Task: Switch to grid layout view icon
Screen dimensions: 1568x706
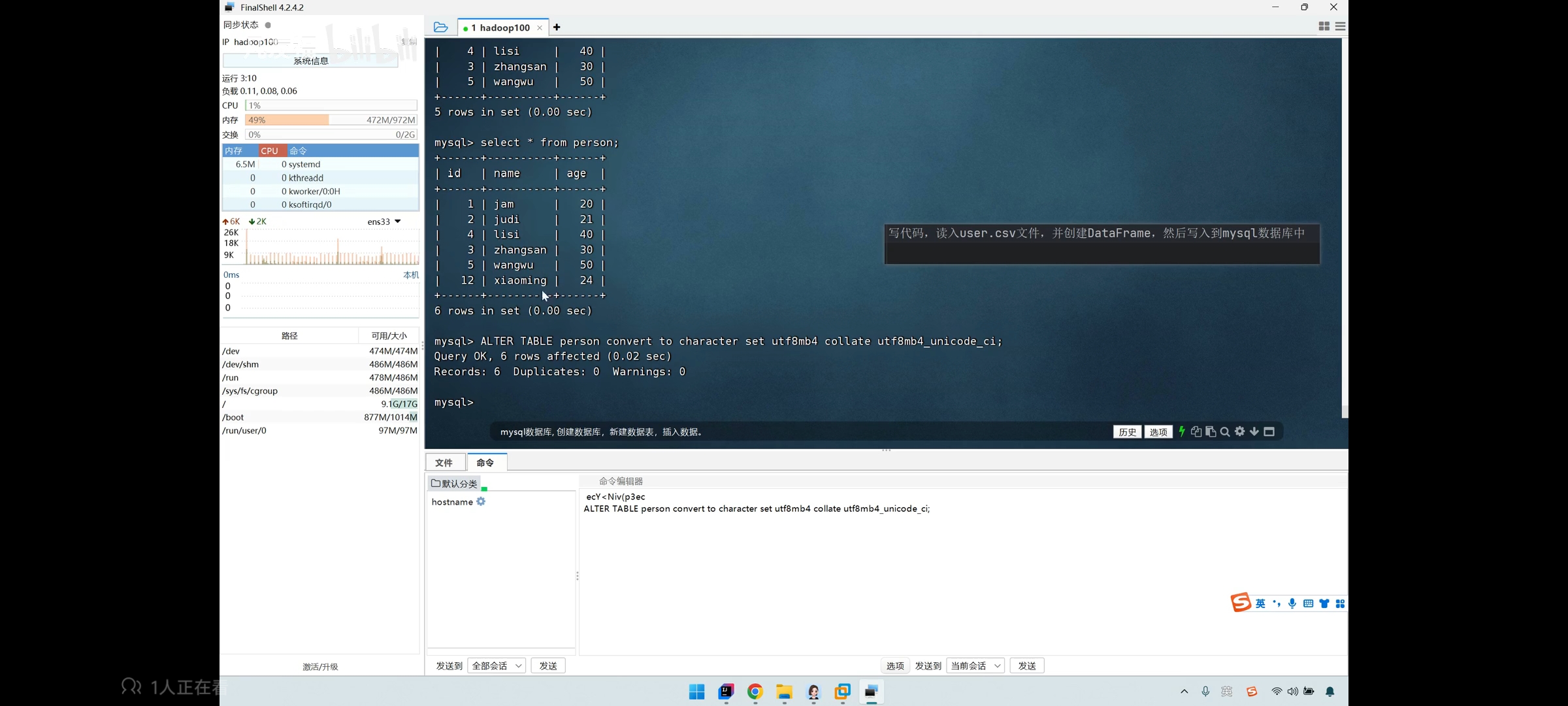Action: point(1324,26)
